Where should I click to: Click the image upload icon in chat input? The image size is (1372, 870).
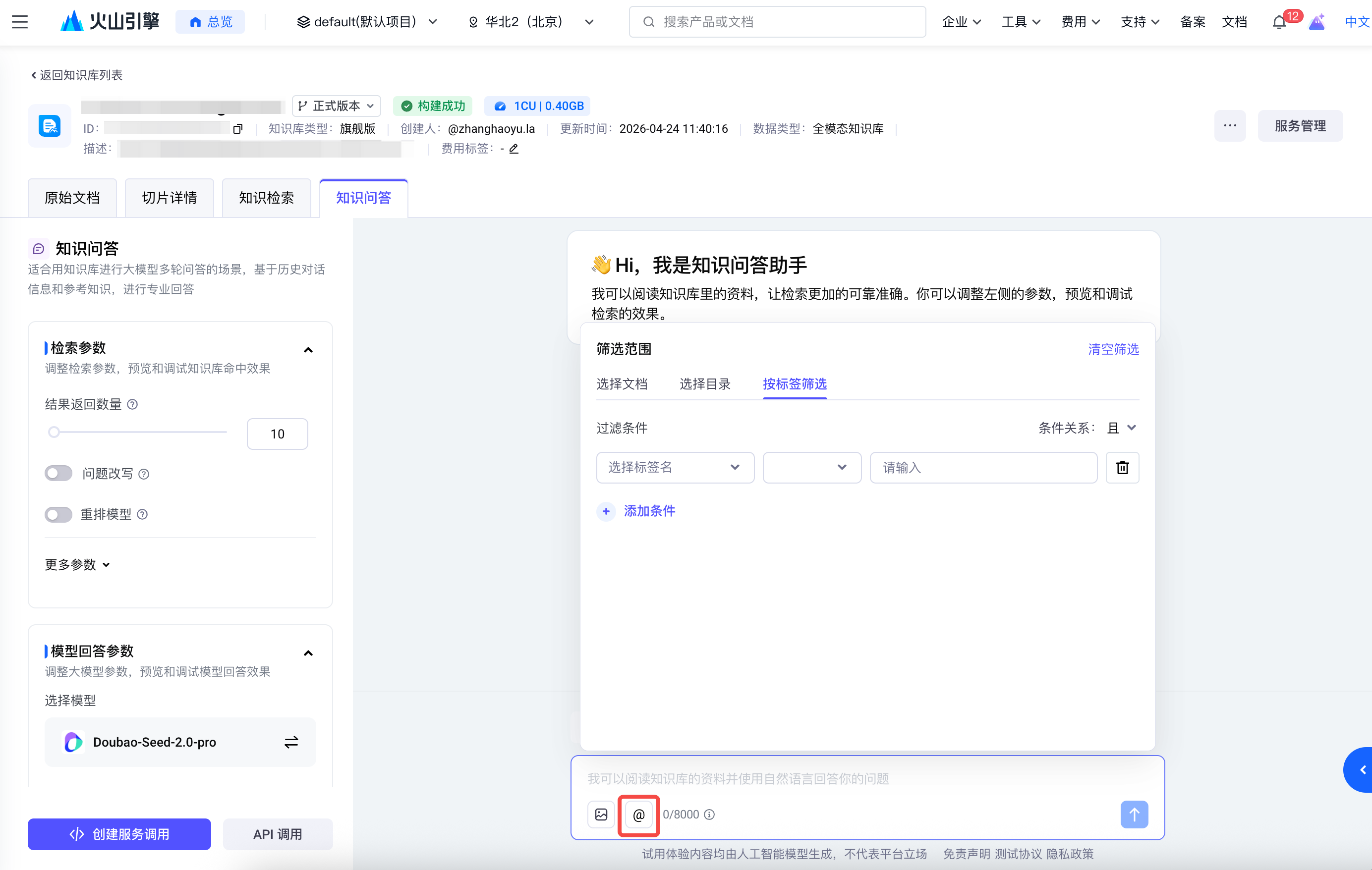coord(601,815)
